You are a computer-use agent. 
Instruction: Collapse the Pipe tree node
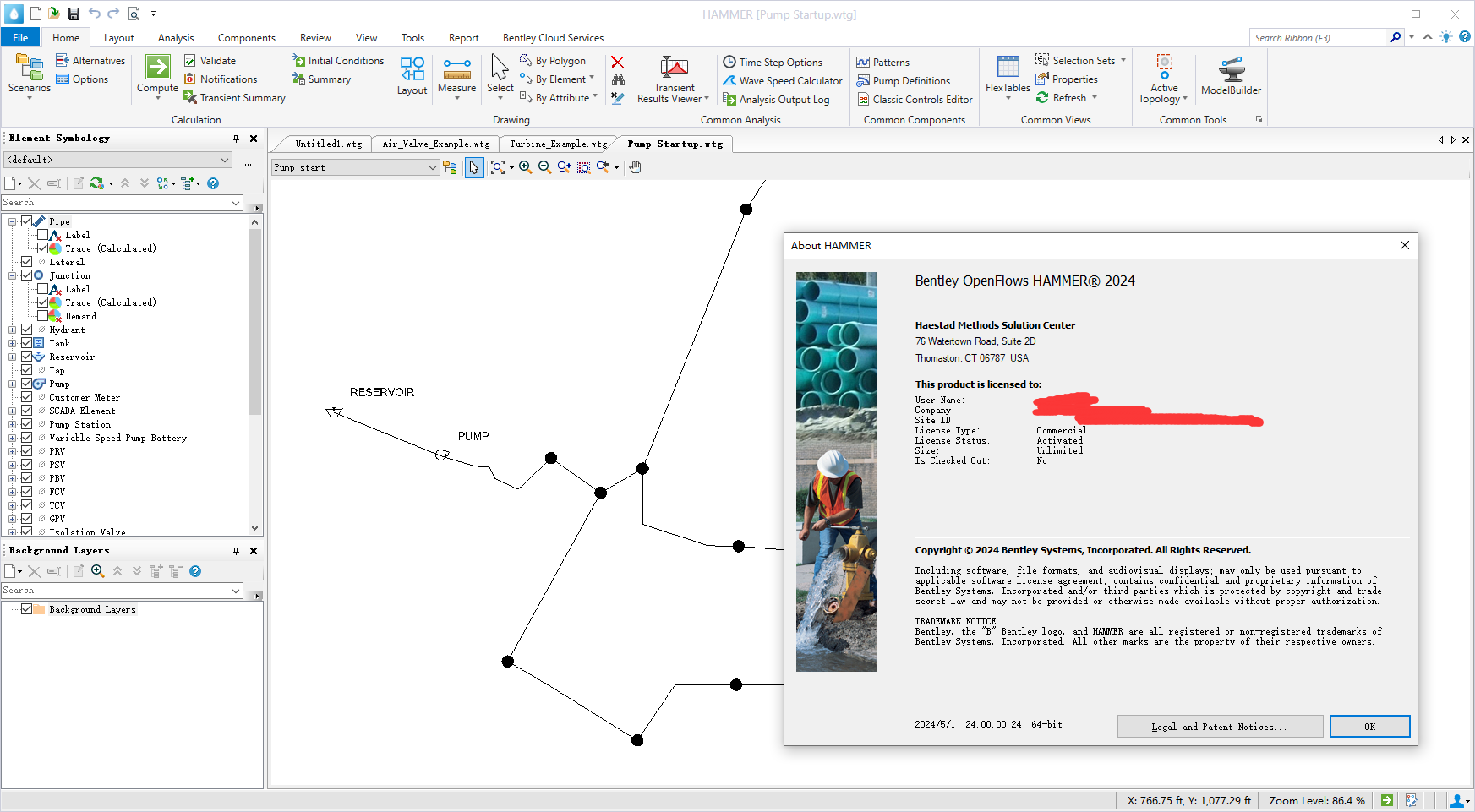(12, 221)
